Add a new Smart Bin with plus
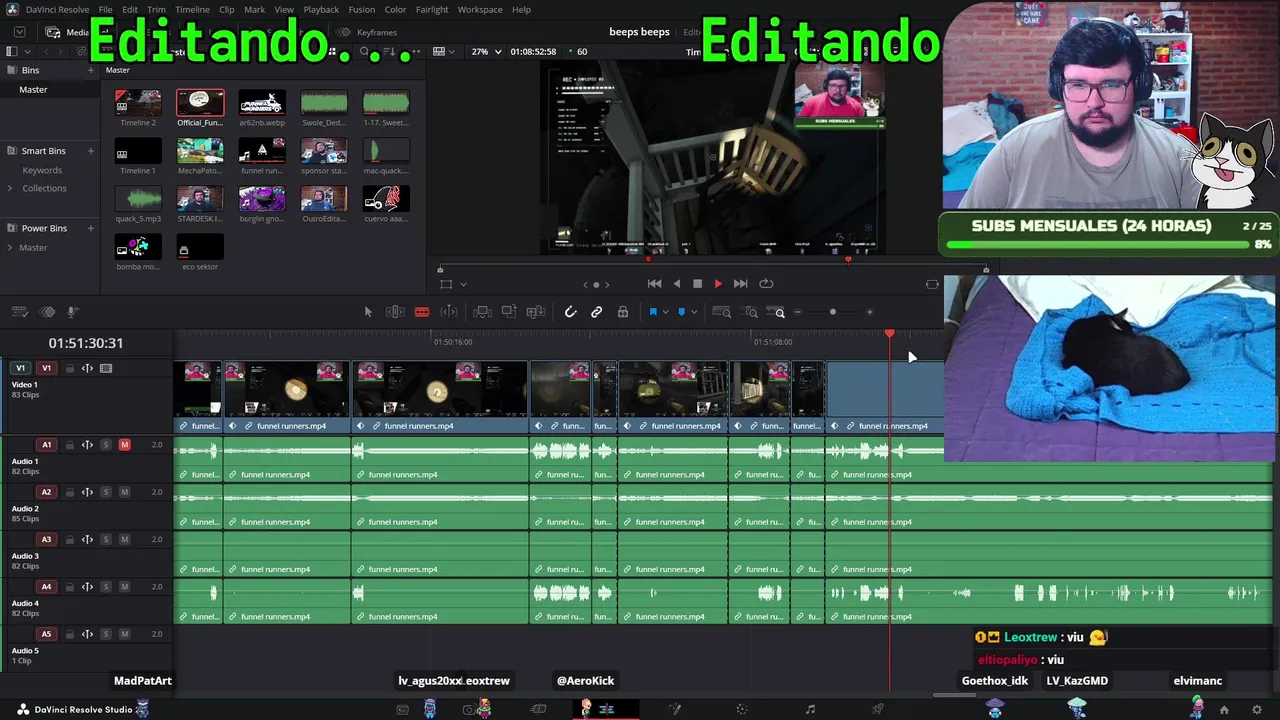Screen dimensions: 1280x720 [x=91, y=151]
